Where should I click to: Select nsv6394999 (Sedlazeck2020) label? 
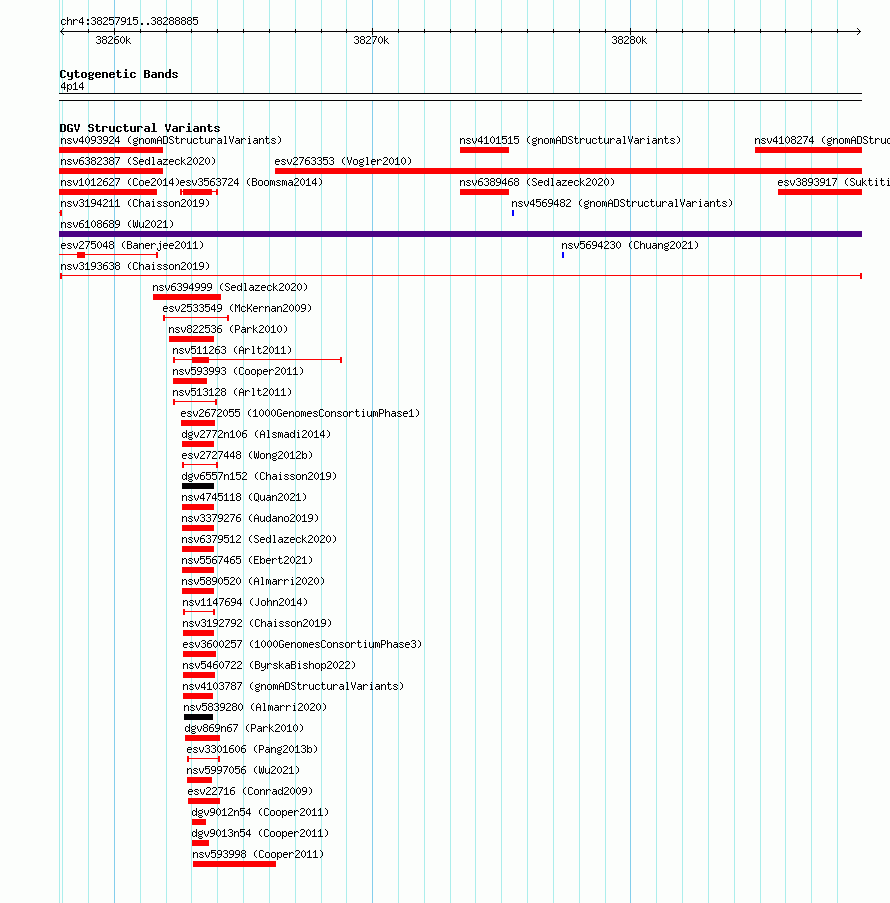click(230, 287)
